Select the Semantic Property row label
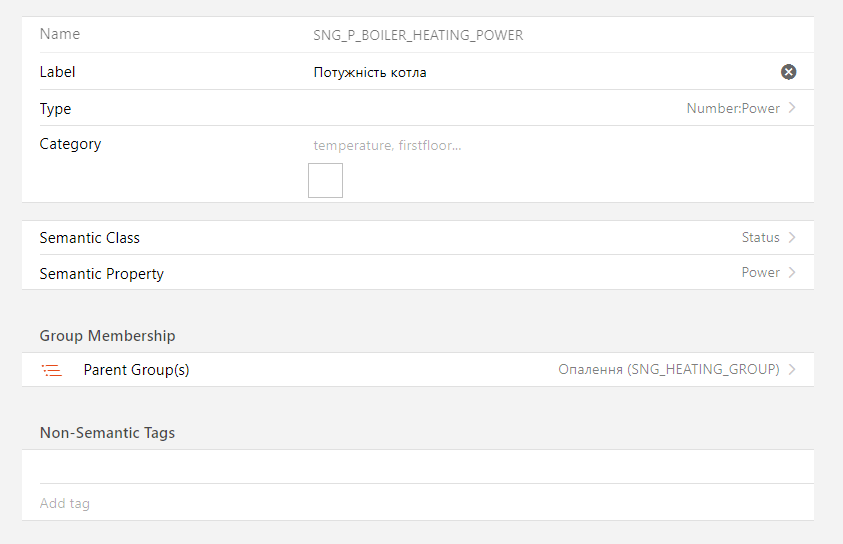 (102, 273)
